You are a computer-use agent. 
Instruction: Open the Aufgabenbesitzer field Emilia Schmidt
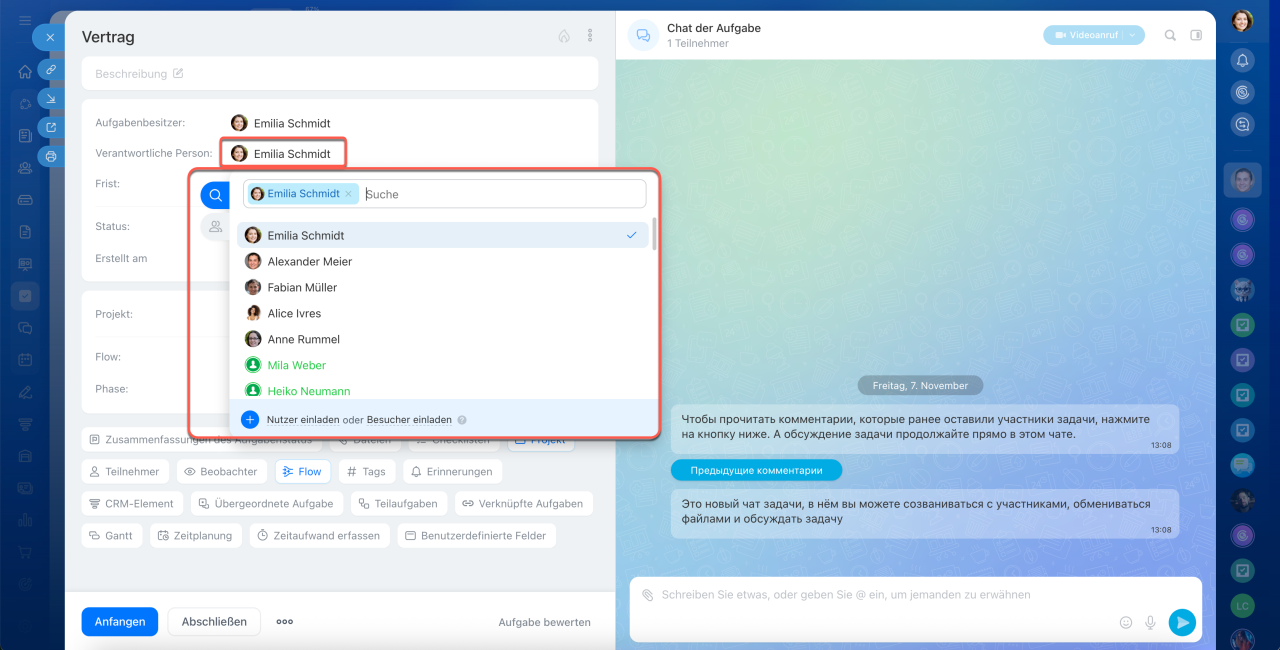coord(281,123)
